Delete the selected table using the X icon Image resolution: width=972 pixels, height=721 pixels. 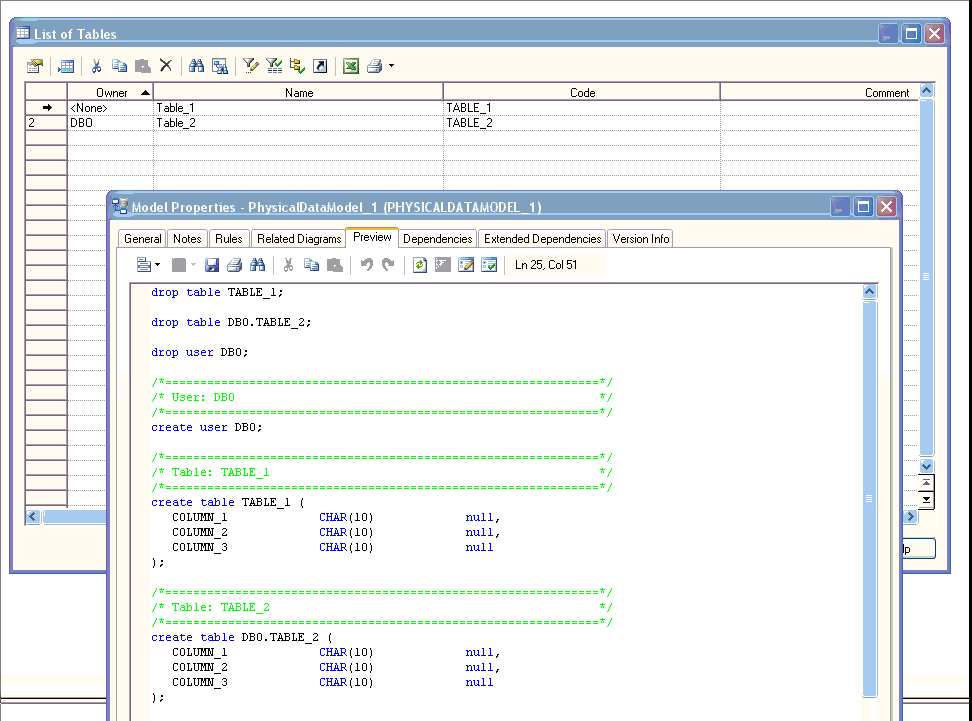(x=166, y=66)
